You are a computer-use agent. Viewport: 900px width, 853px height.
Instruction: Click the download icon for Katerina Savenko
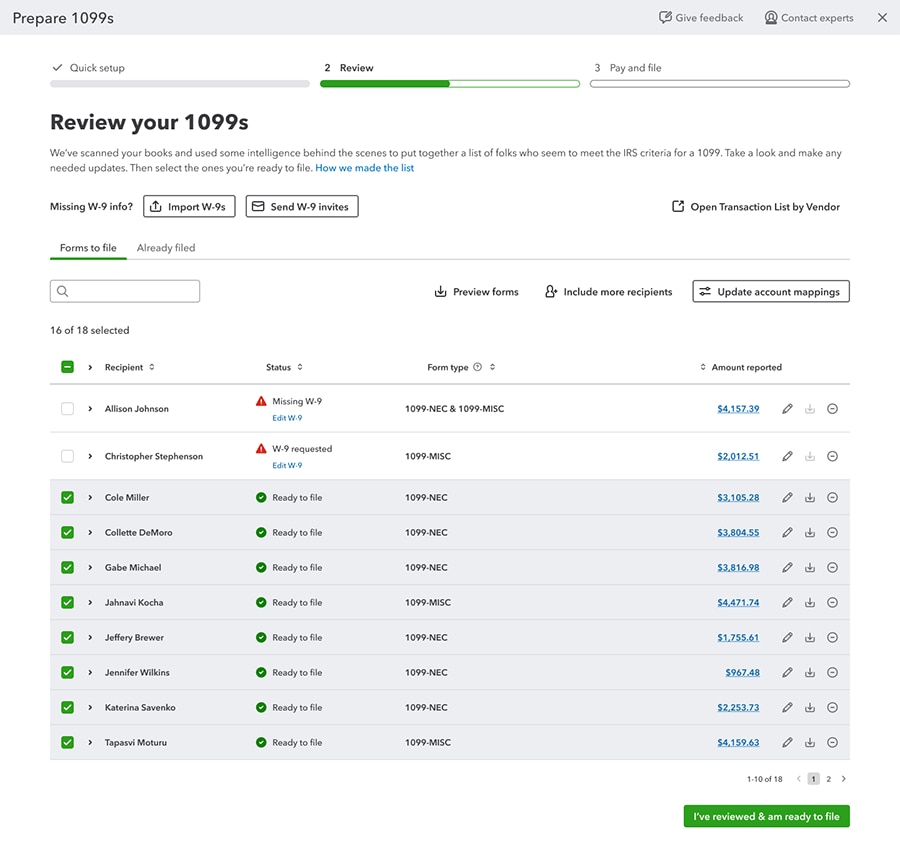(x=810, y=708)
